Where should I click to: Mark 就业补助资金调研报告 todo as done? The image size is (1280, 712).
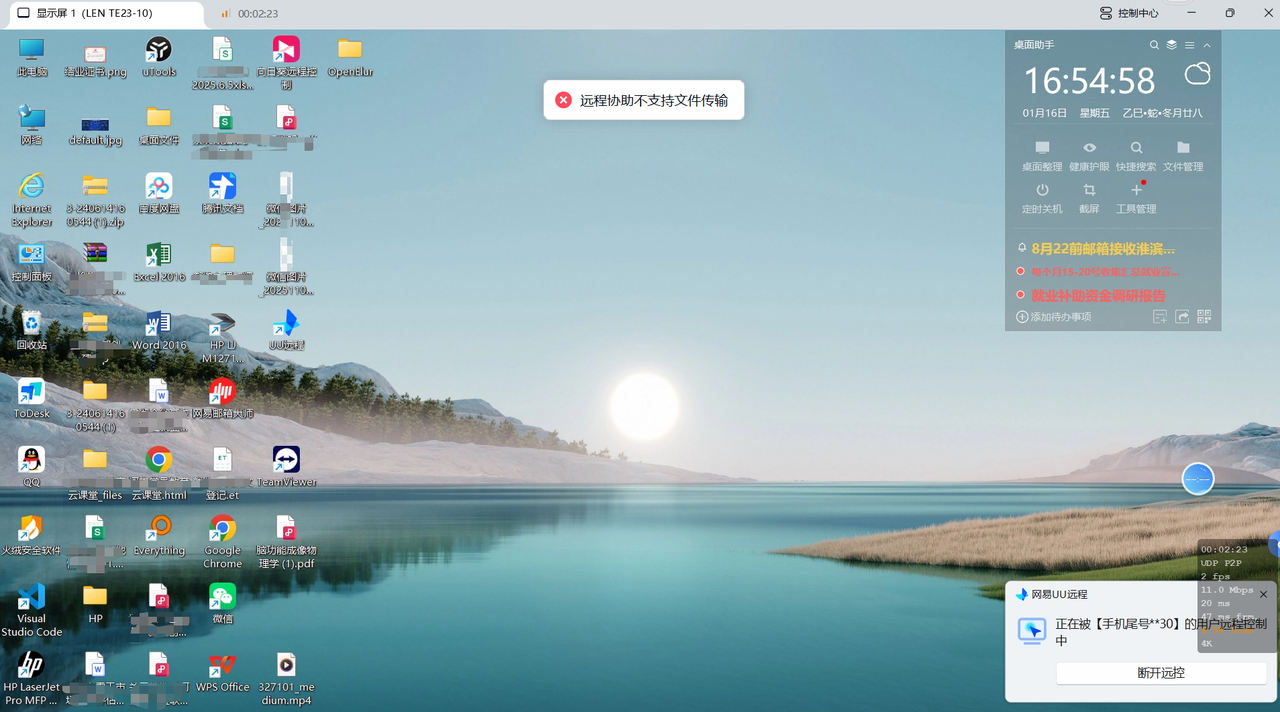1020,295
